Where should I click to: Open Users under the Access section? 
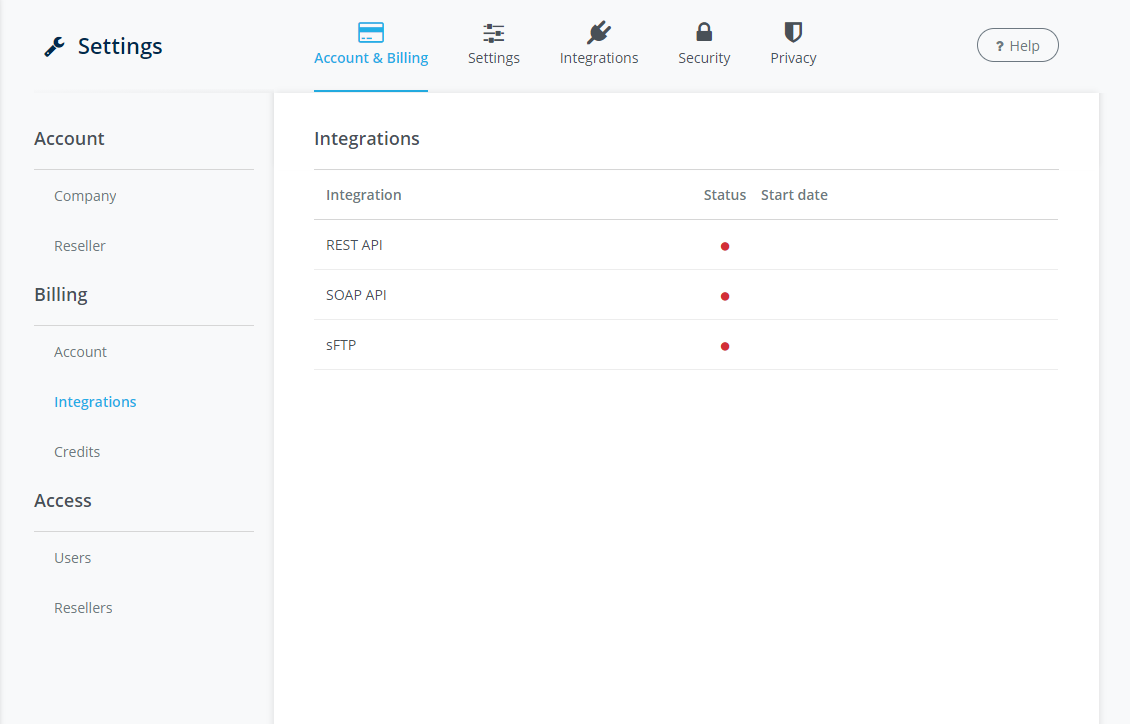point(72,558)
